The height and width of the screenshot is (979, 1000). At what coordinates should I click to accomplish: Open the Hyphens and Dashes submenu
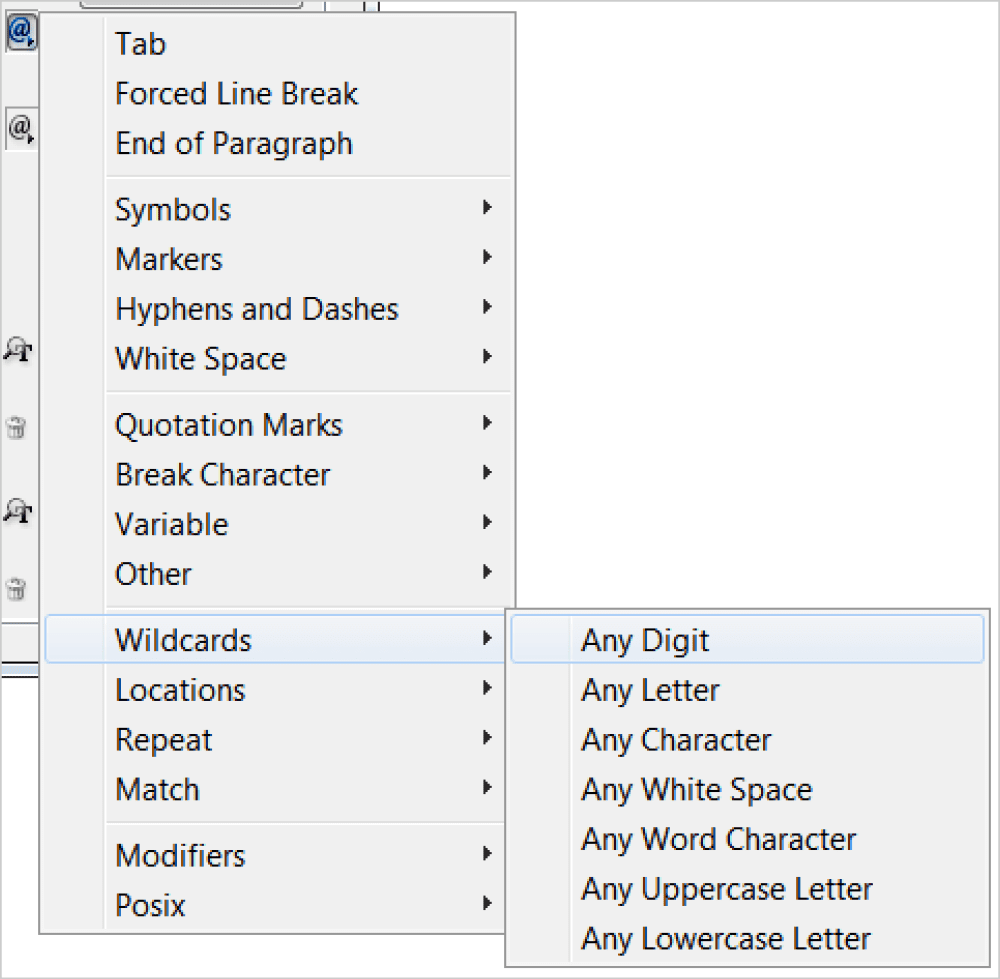(x=257, y=310)
